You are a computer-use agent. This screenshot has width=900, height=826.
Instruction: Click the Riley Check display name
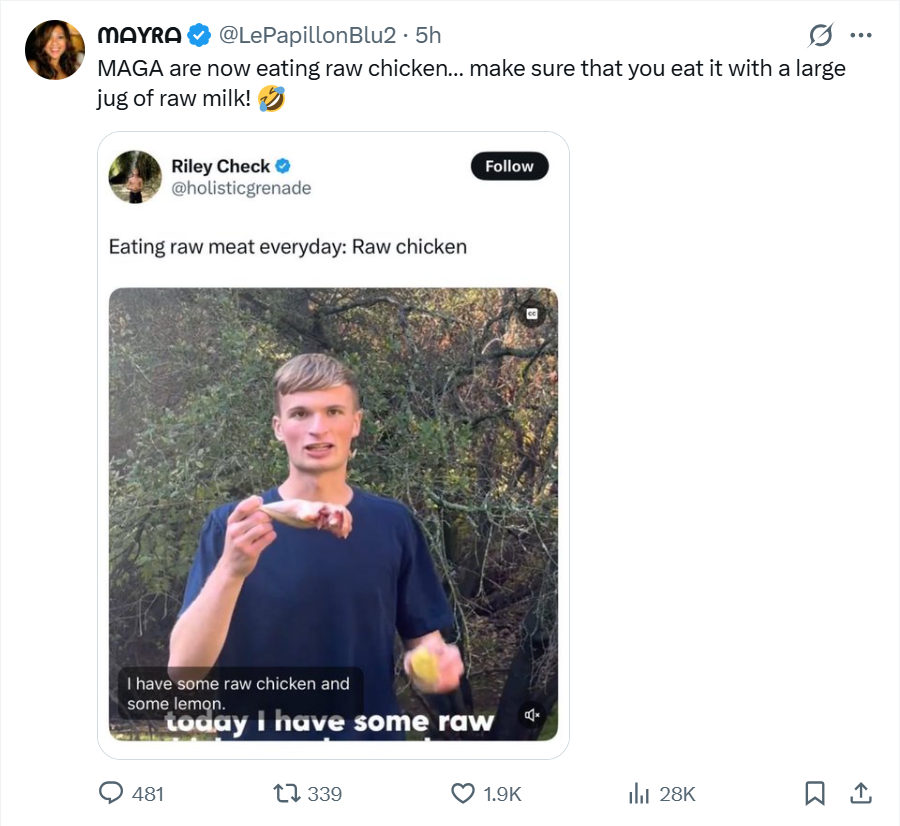click(x=220, y=166)
